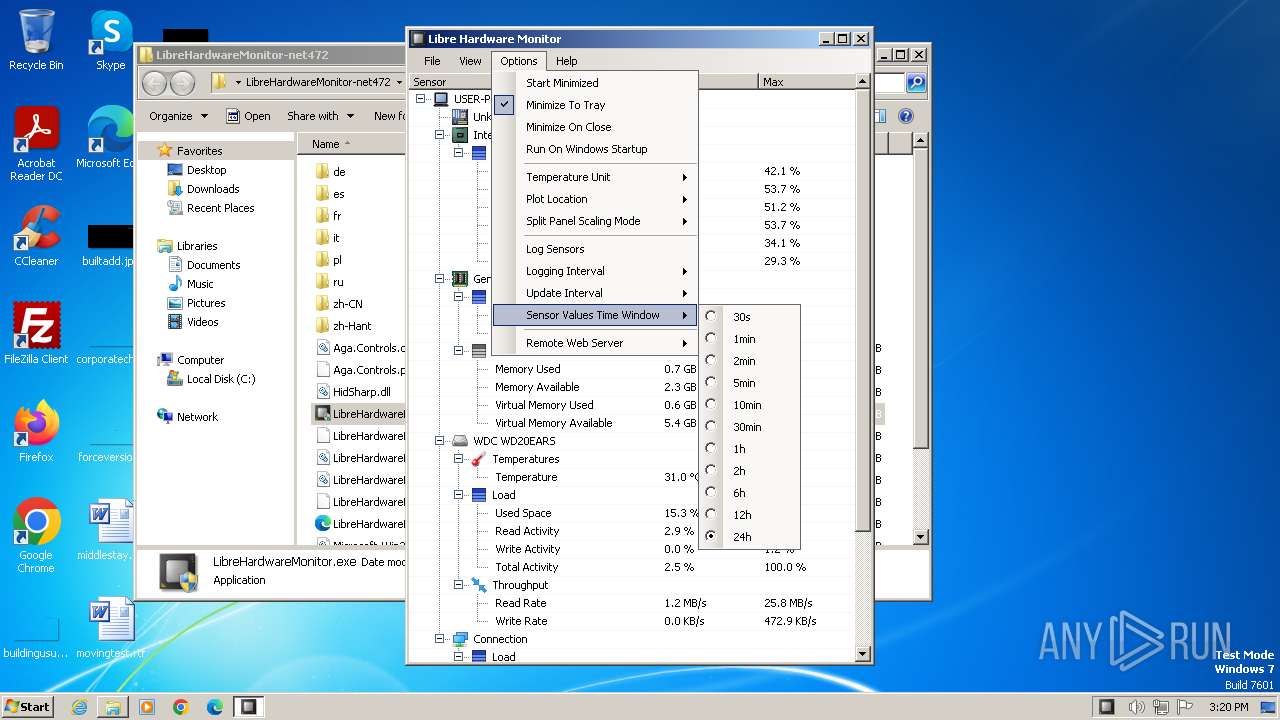This screenshot has width=1280, height=720.
Task: Open Firefox desktop icon
Action: [x=36, y=432]
